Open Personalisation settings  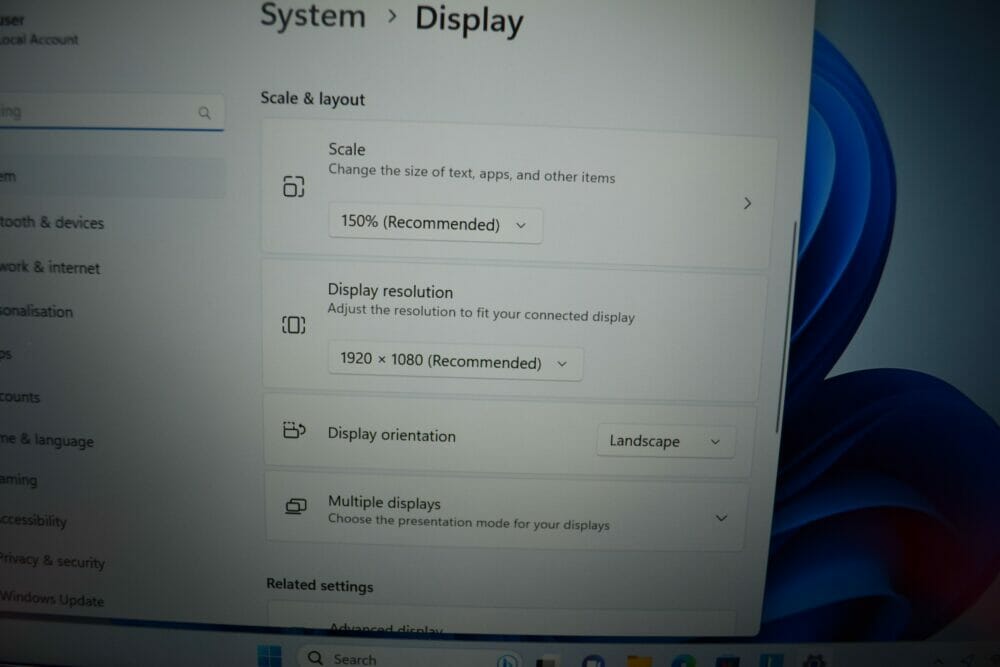coord(36,312)
